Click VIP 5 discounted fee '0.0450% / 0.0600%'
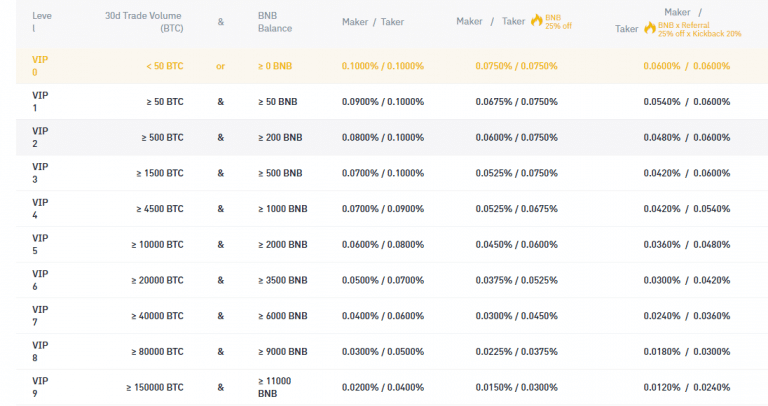 [x=516, y=245]
